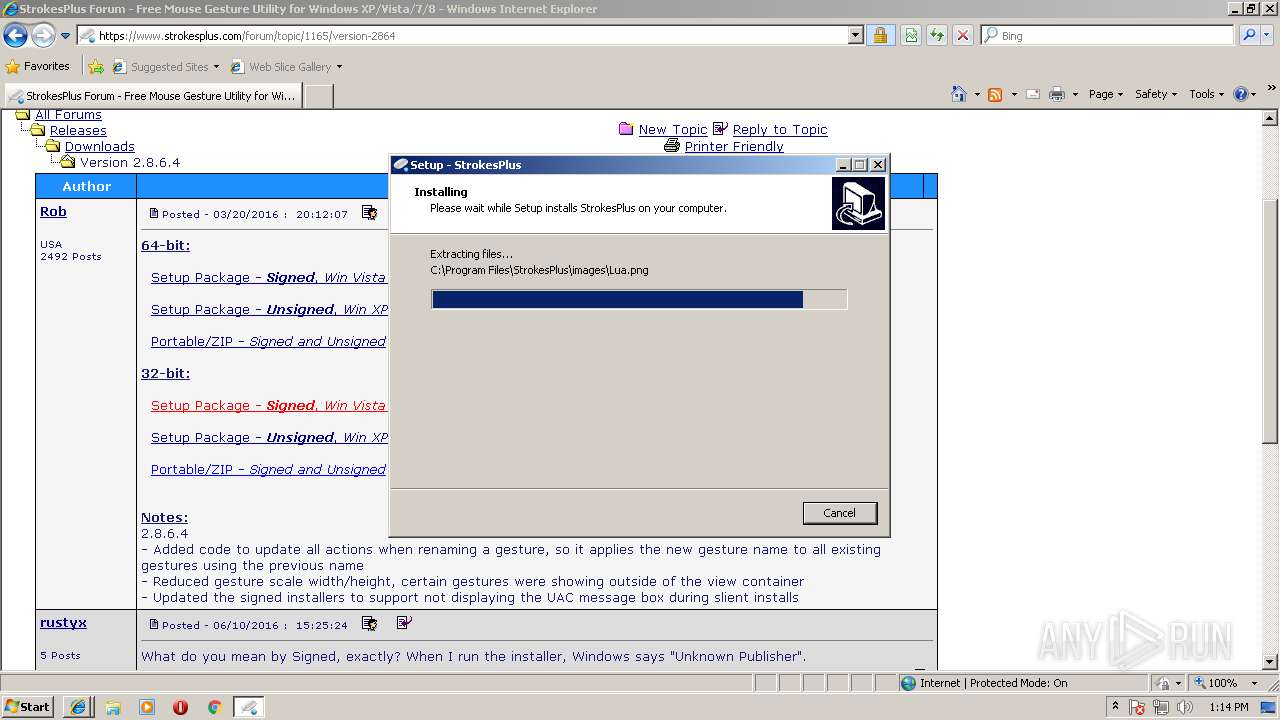This screenshot has width=1280, height=720.
Task: Open the Downloads breadcrumb link
Action: (99, 146)
